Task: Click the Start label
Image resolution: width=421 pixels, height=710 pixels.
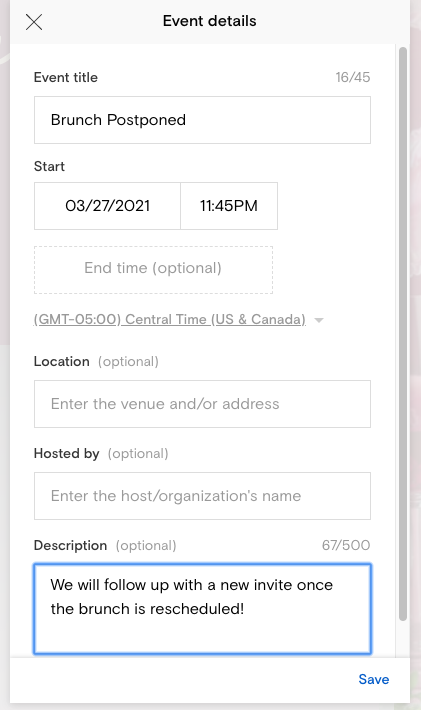Action: [x=49, y=166]
